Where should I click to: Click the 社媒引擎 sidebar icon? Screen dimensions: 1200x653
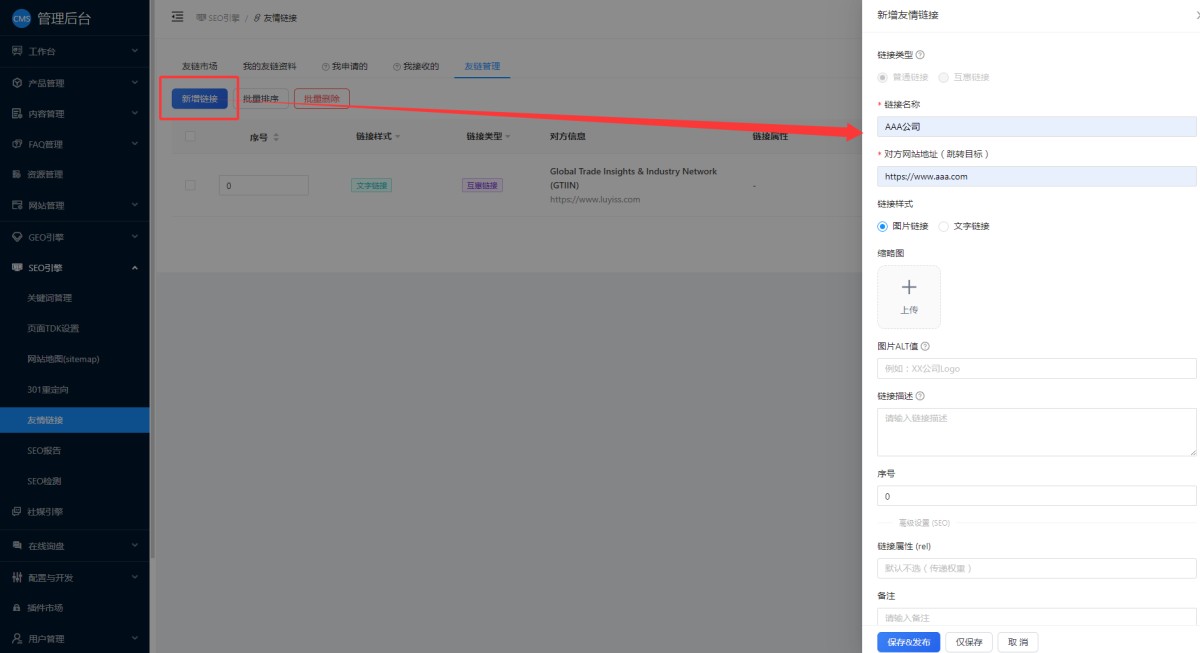(17, 512)
